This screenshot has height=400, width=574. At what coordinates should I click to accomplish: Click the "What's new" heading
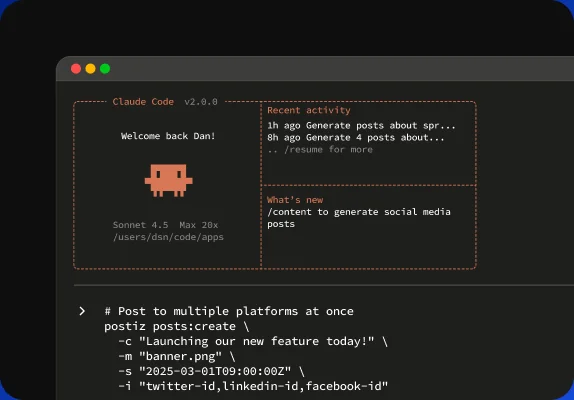[x=295, y=200]
